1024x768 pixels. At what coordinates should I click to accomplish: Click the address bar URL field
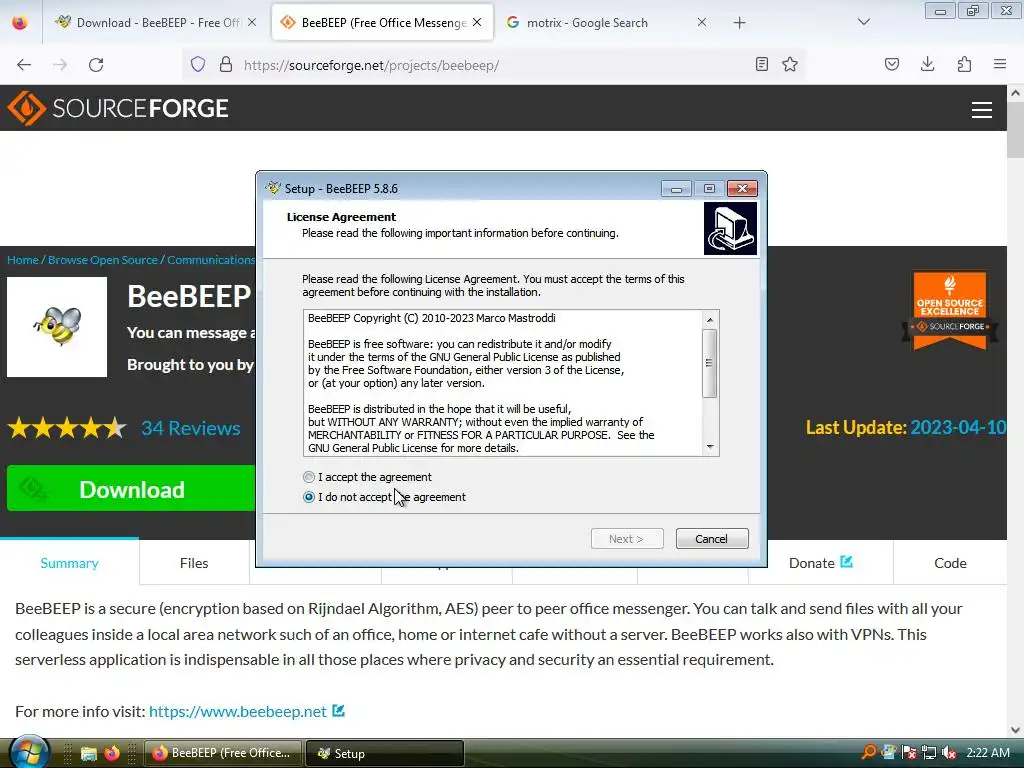493,65
